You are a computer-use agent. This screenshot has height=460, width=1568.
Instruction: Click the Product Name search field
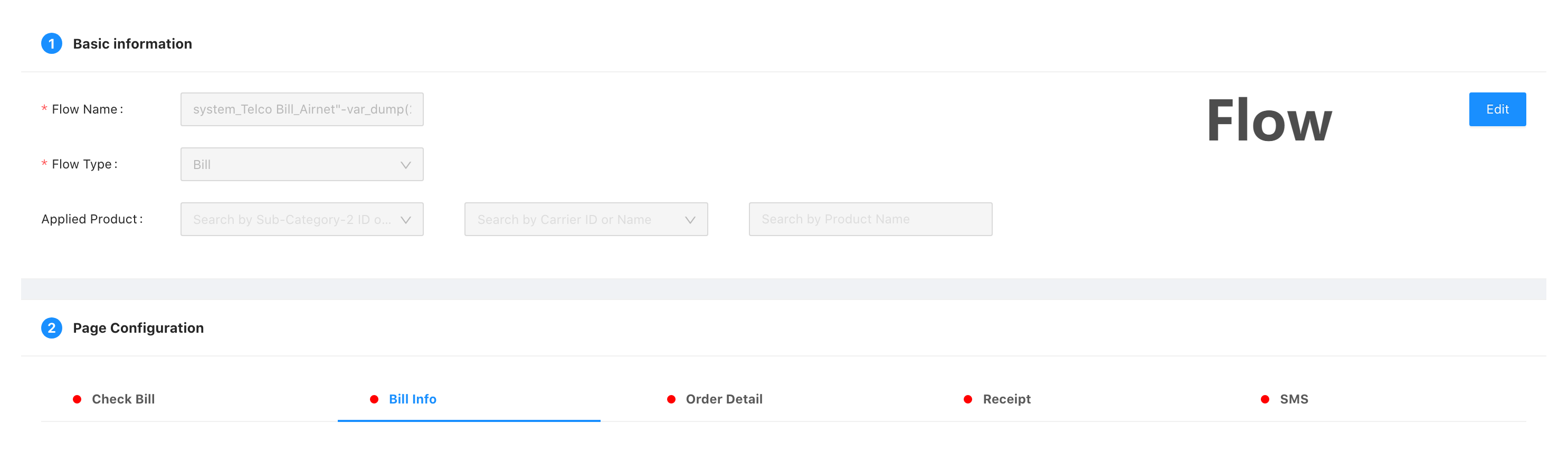[870, 219]
